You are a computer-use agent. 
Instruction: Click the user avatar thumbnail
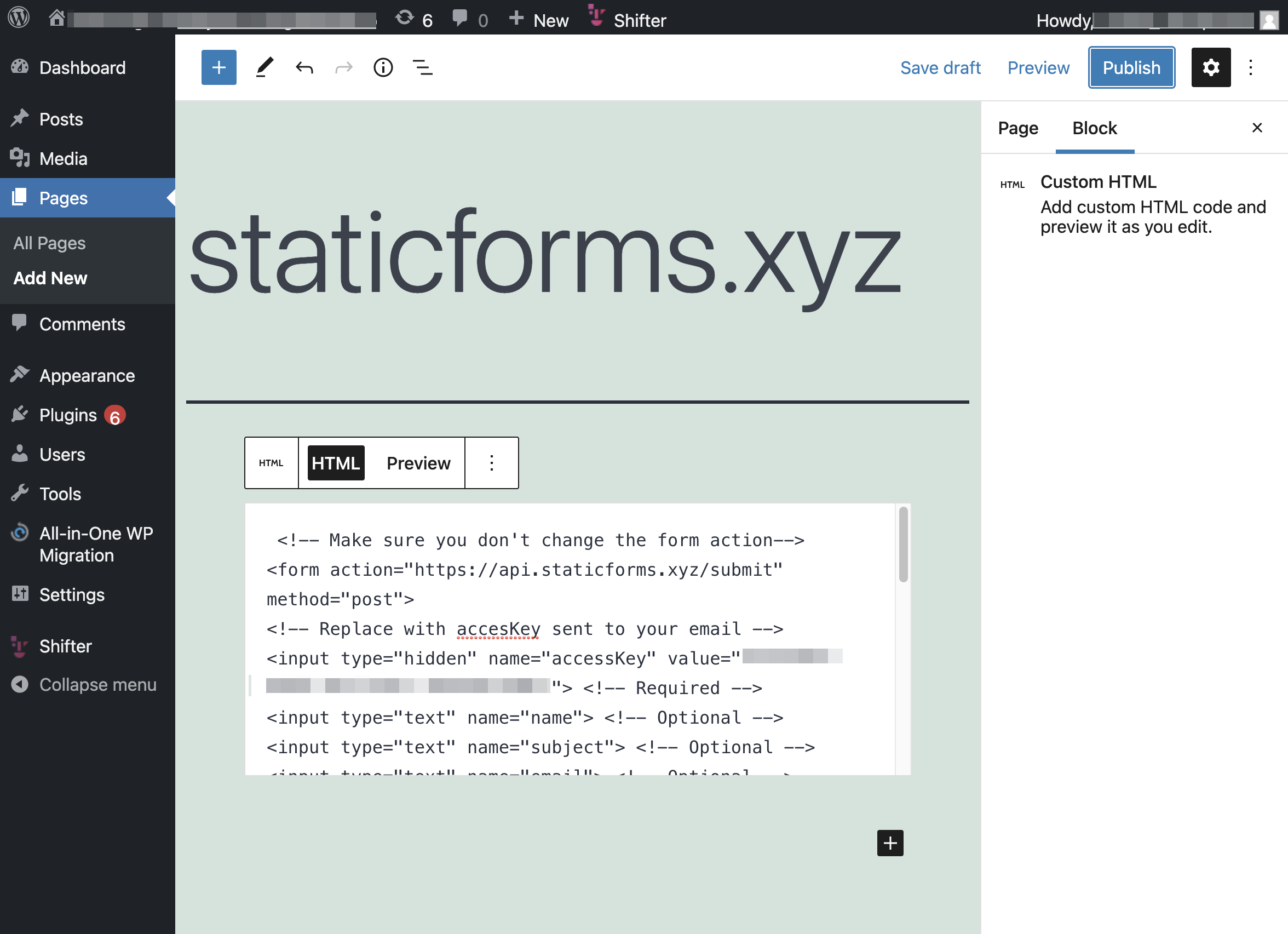1269,20
